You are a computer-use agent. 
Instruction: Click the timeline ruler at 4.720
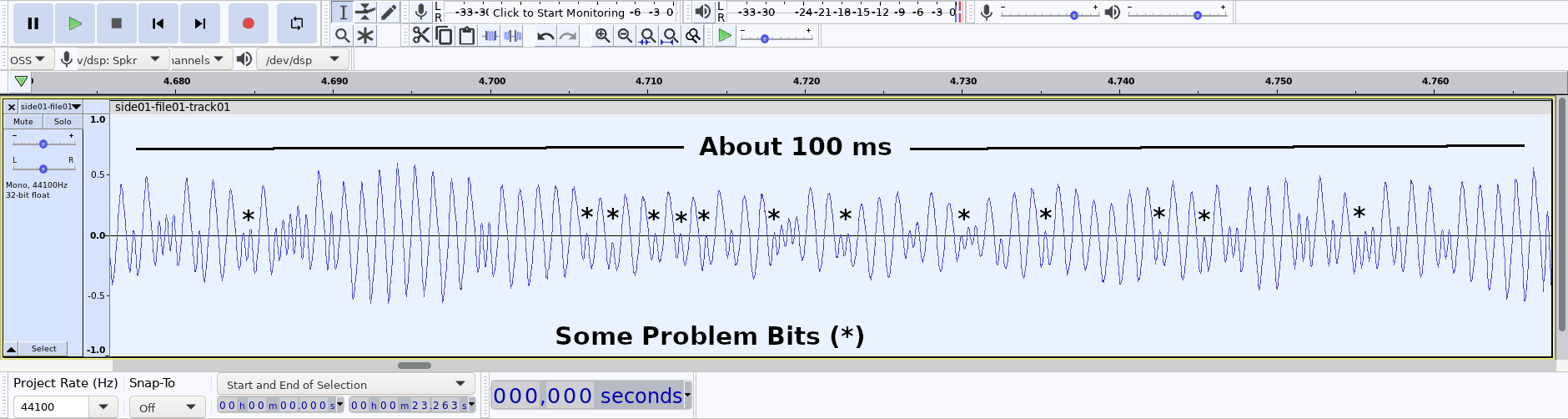[x=807, y=81]
